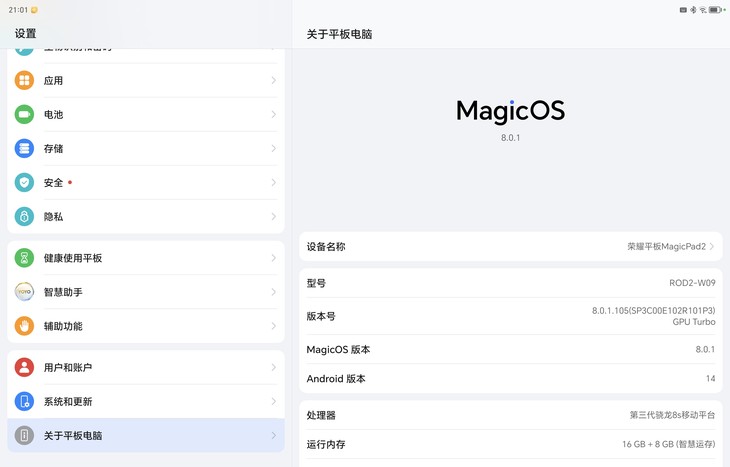
Task: Tap the orange 应用 apps icon
Action: click(x=24, y=81)
